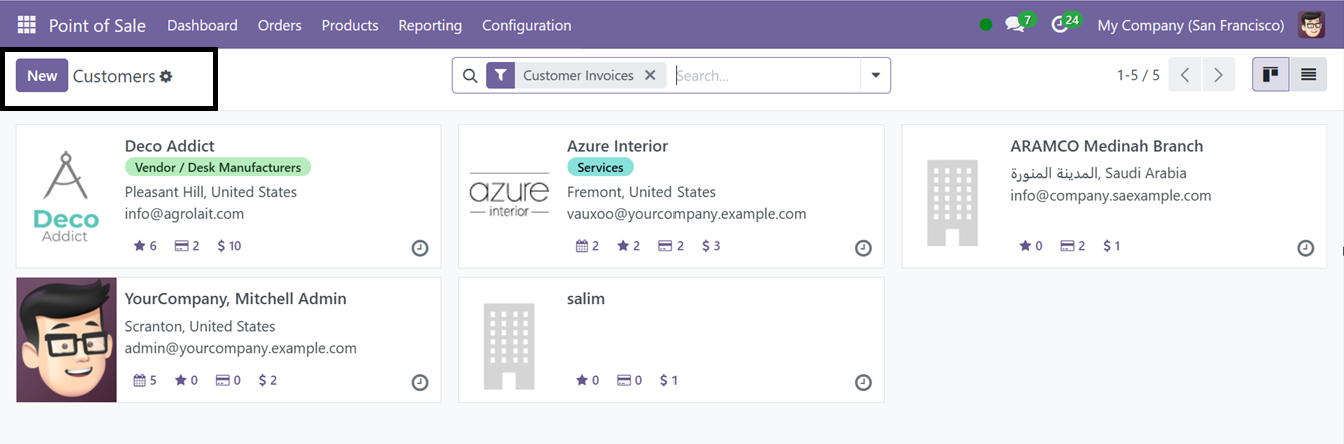Click salim's dollar sales count 1
The width and height of the screenshot is (1344, 444).
669,380
